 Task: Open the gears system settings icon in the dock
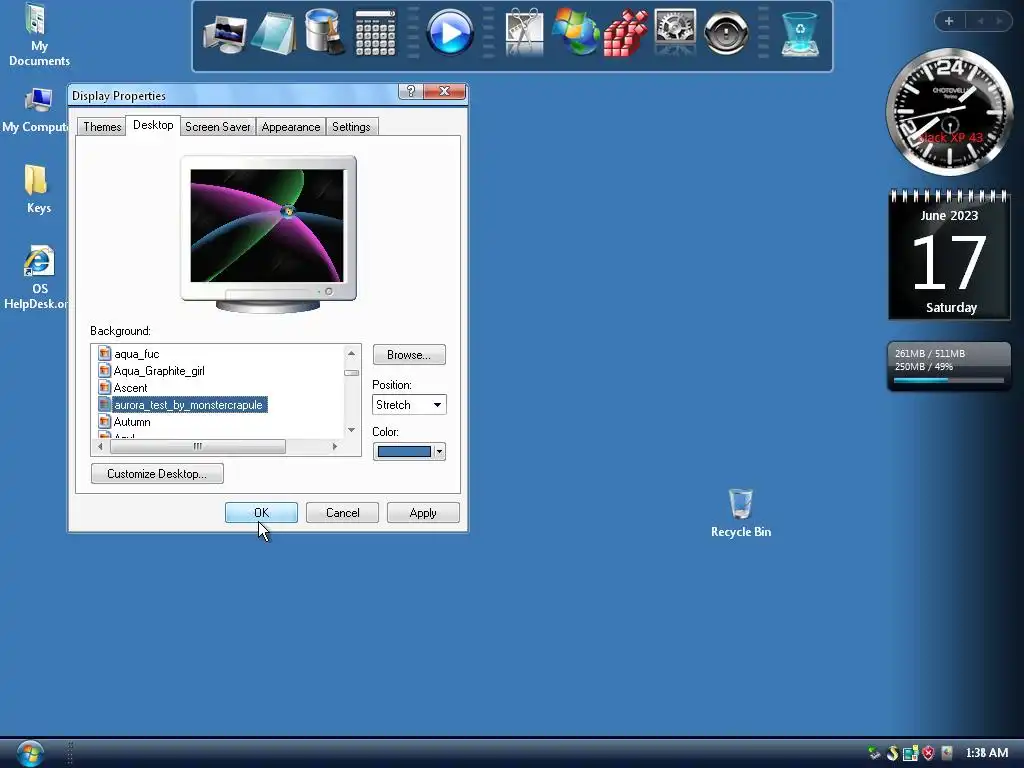pos(675,30)
